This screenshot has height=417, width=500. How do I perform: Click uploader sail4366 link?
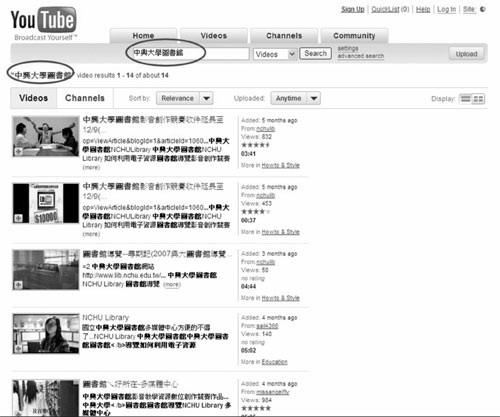point(267,326)
